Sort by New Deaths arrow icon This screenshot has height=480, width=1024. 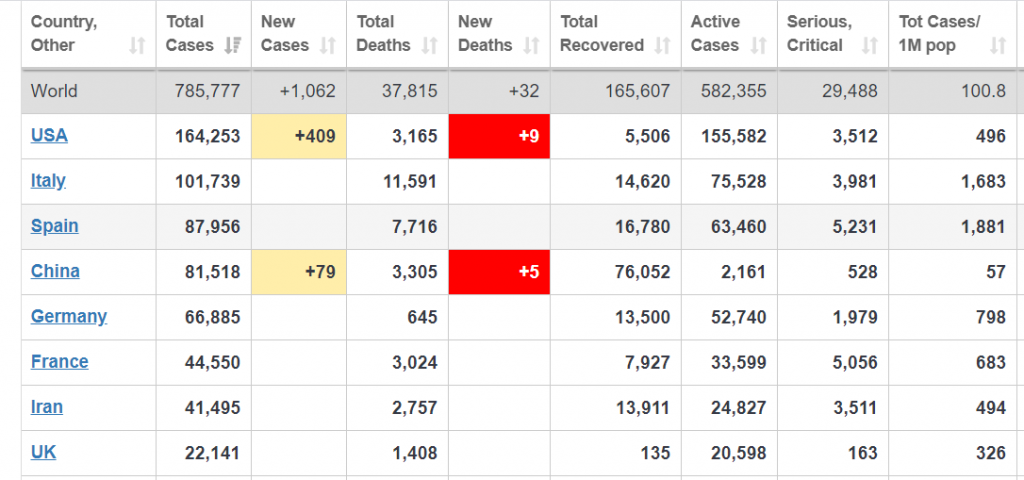tap(532, 46)
